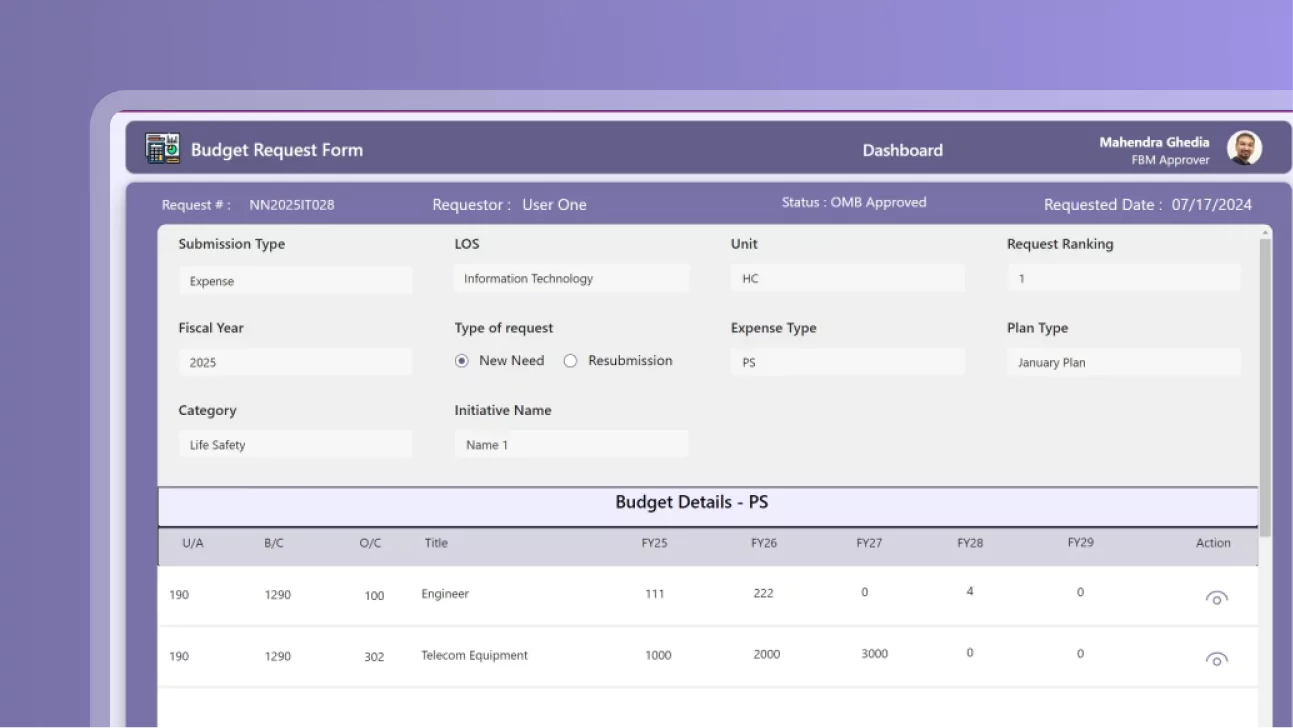The height and width of the screenshot is (728, 1293).
Task: View details for Telecom Equipment row
Action: [x=1216, y=659]
